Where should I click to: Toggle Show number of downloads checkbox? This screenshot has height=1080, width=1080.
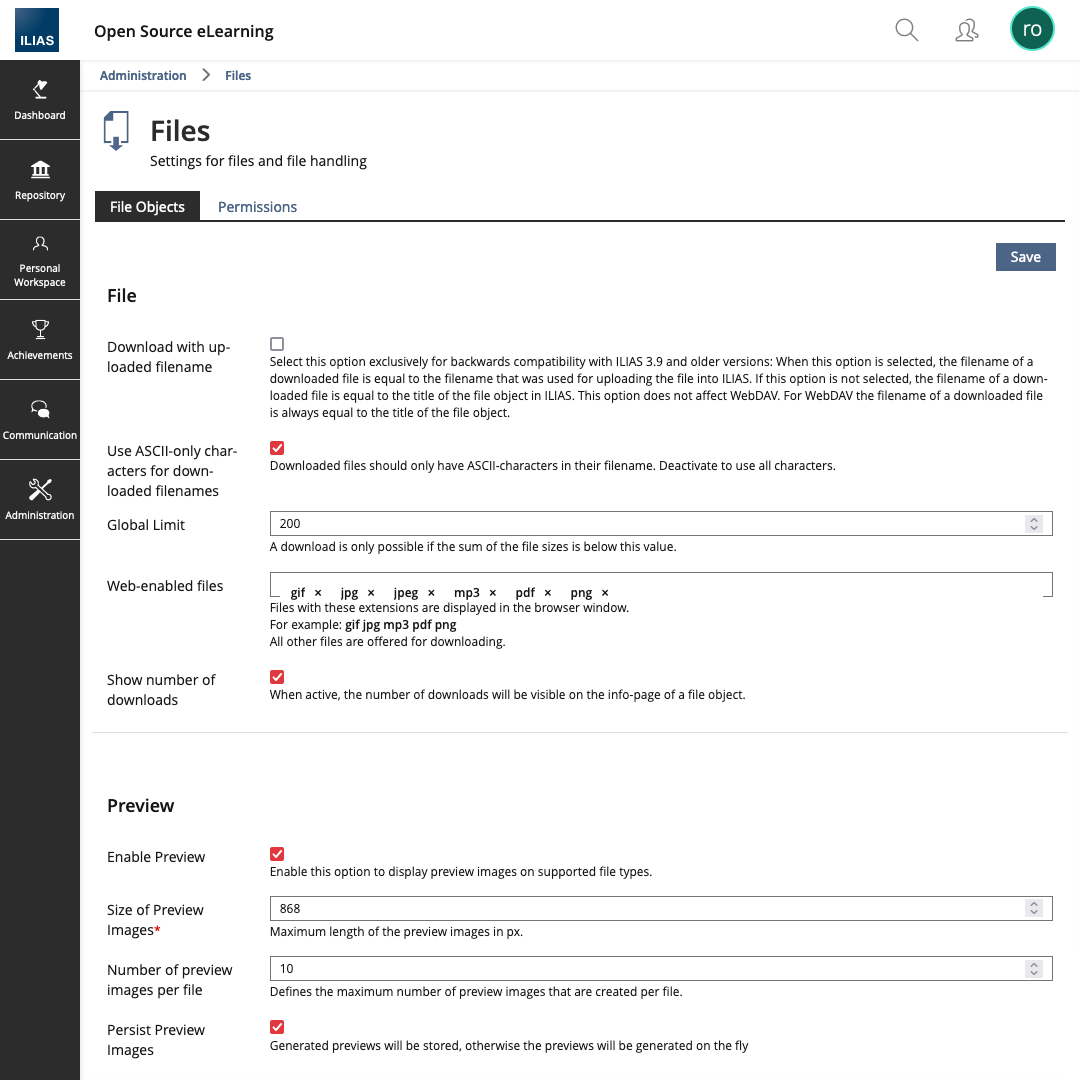277,676
